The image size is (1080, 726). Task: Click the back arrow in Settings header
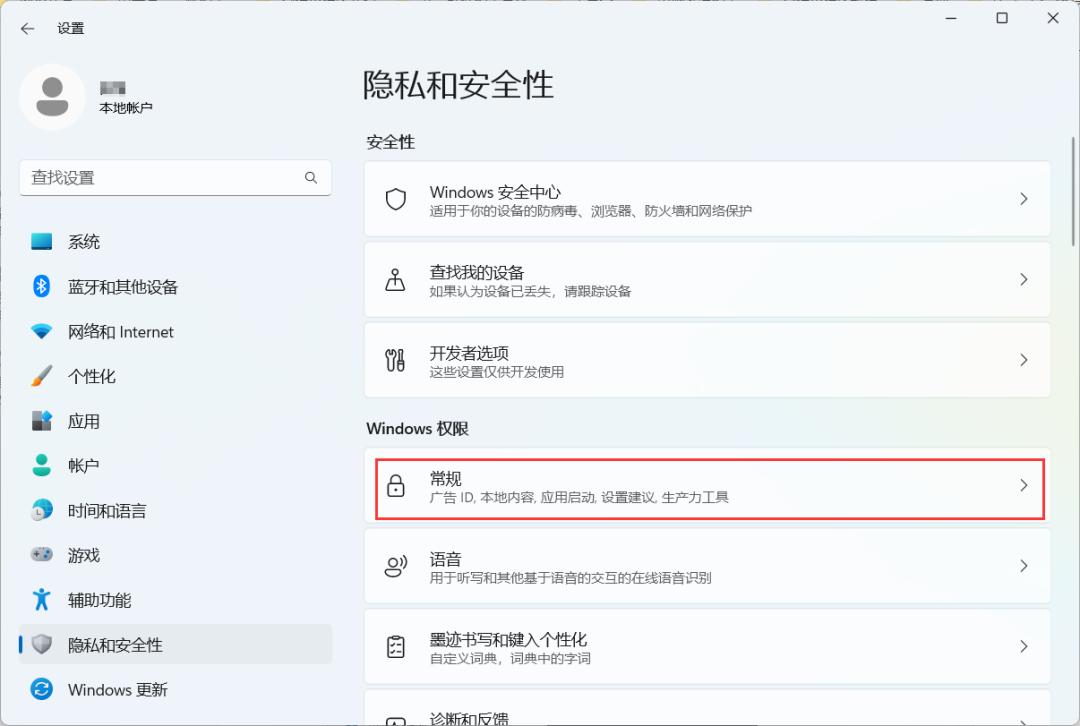click(28, 28)
